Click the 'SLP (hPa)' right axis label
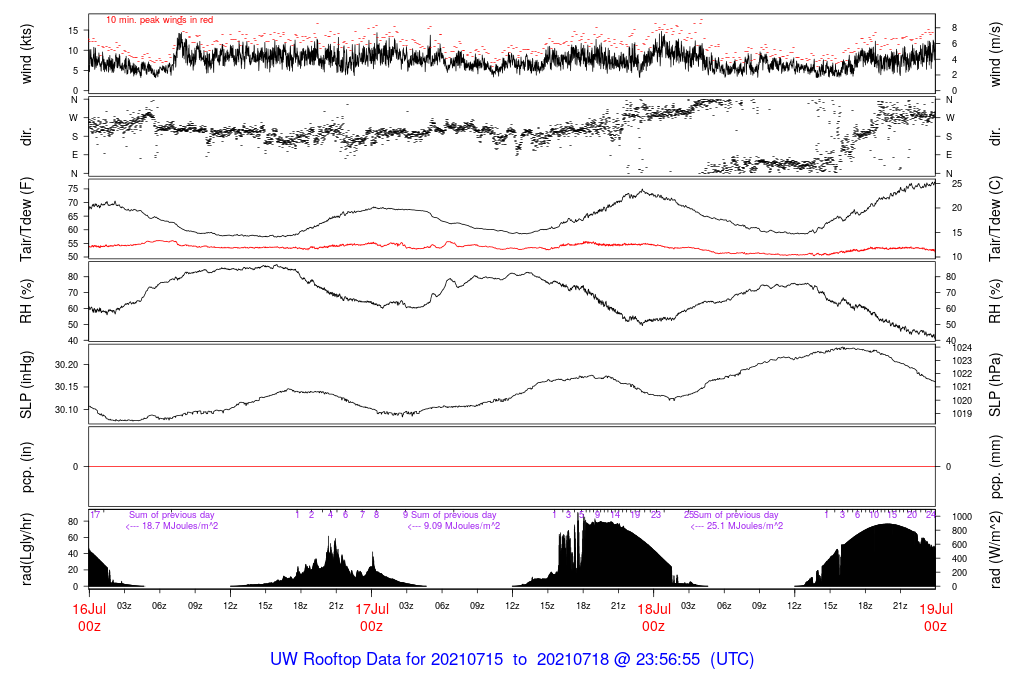 click(995, 385)
